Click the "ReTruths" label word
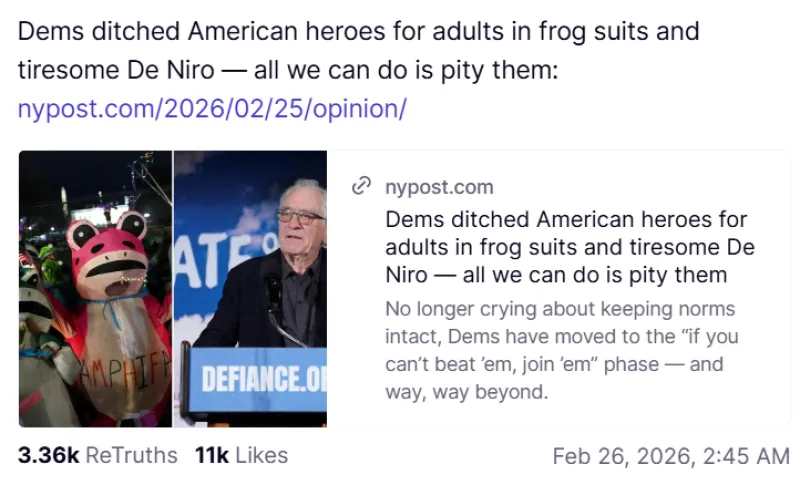This screenshot has height=485, width=800. click(131, 456)
